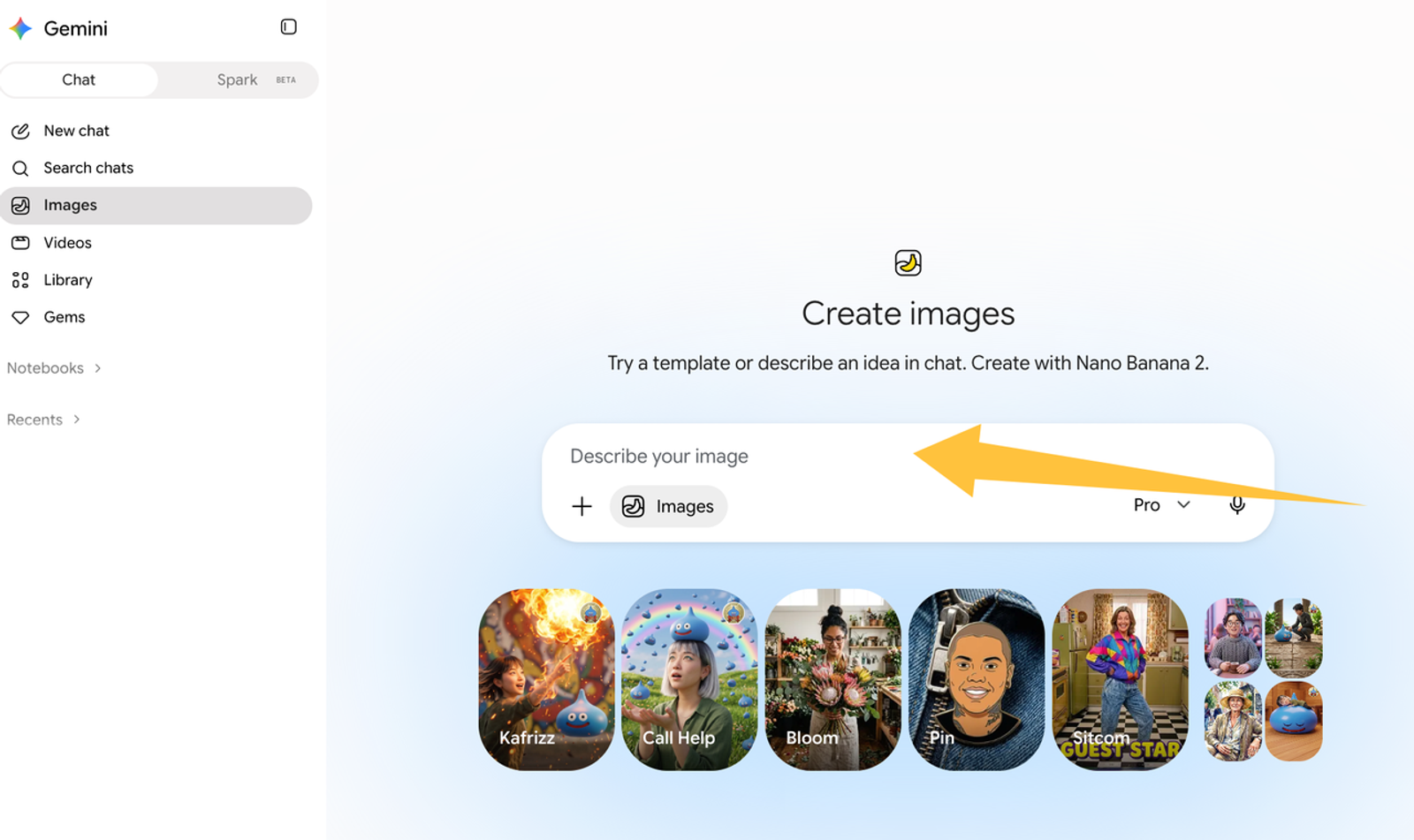Select the Kafrizz template

coord(546,679)
